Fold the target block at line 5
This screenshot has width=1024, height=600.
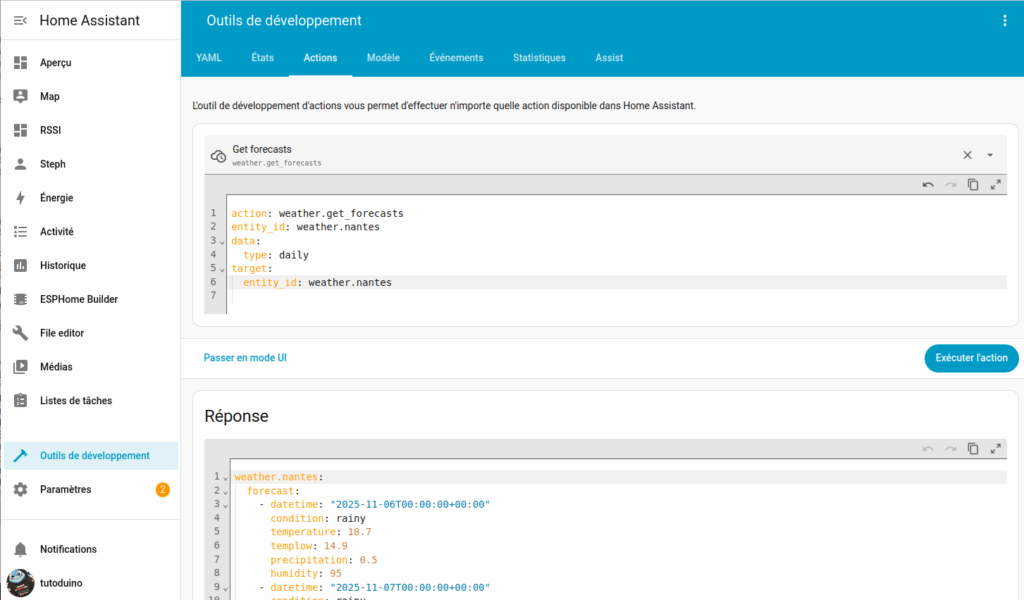point(222,269)
